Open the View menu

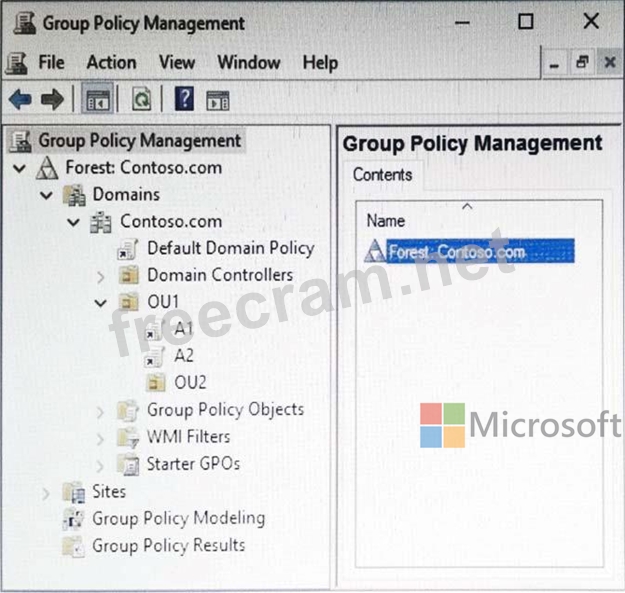click(x=177, y=63)
